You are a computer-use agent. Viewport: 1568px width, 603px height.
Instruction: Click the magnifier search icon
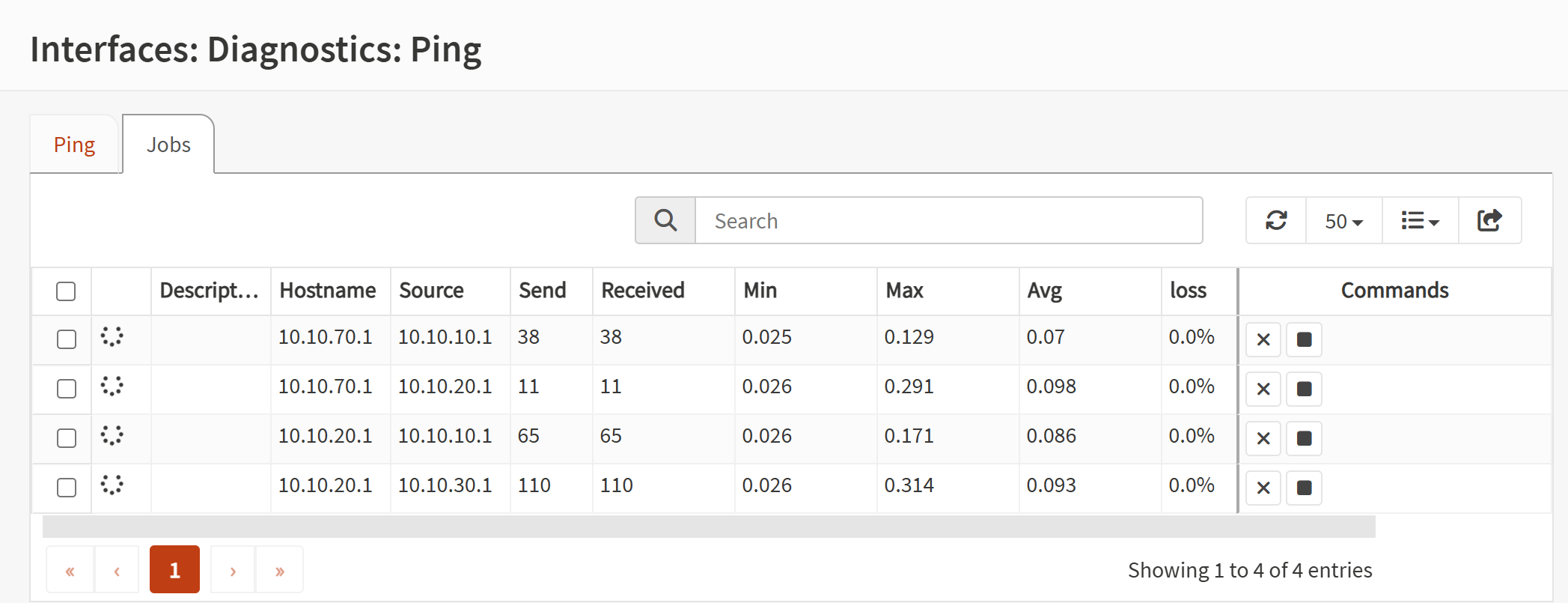tap(665, 221)
